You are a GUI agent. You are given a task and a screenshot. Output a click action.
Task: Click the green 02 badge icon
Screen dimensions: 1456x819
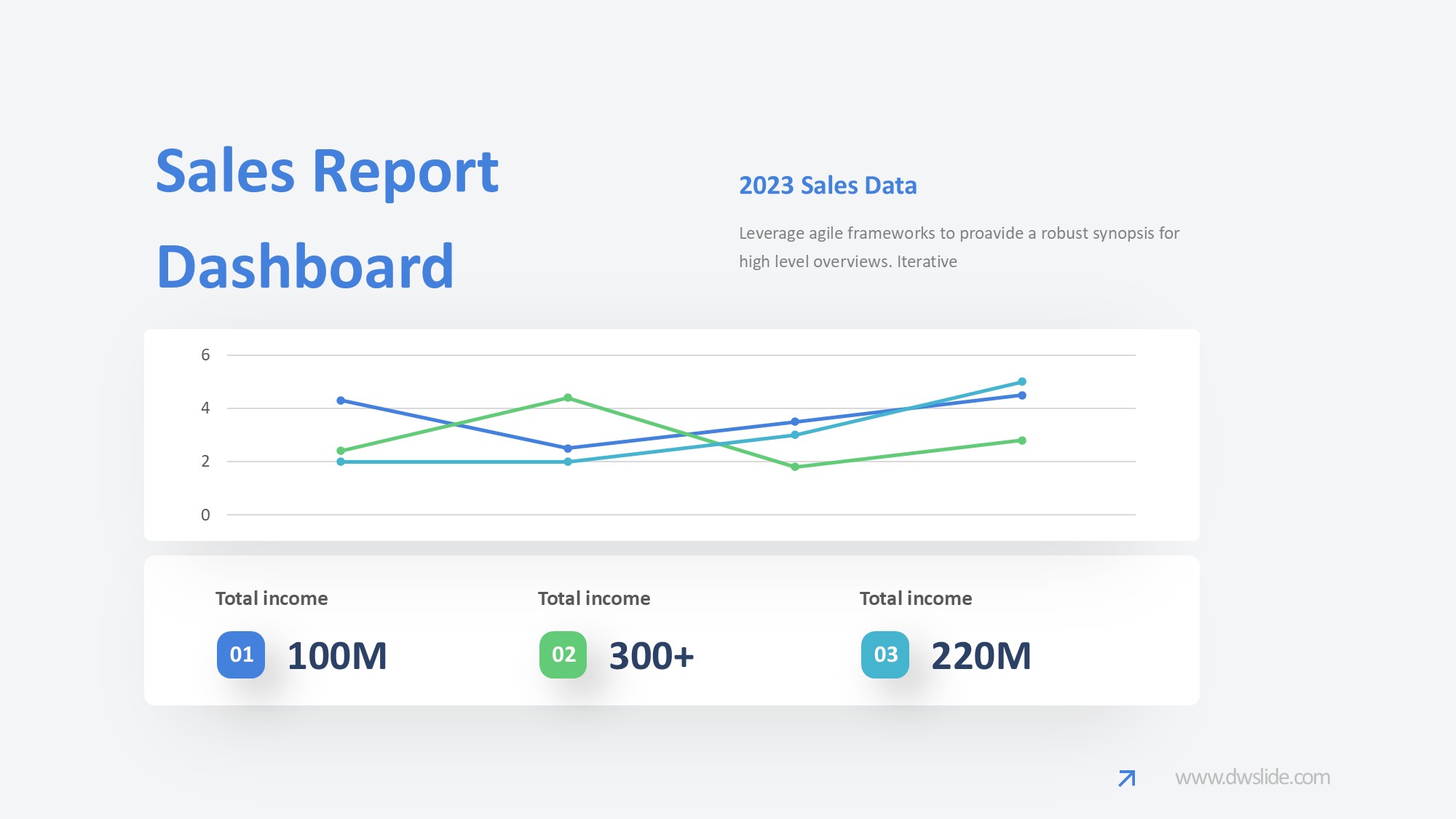[563, 654]
